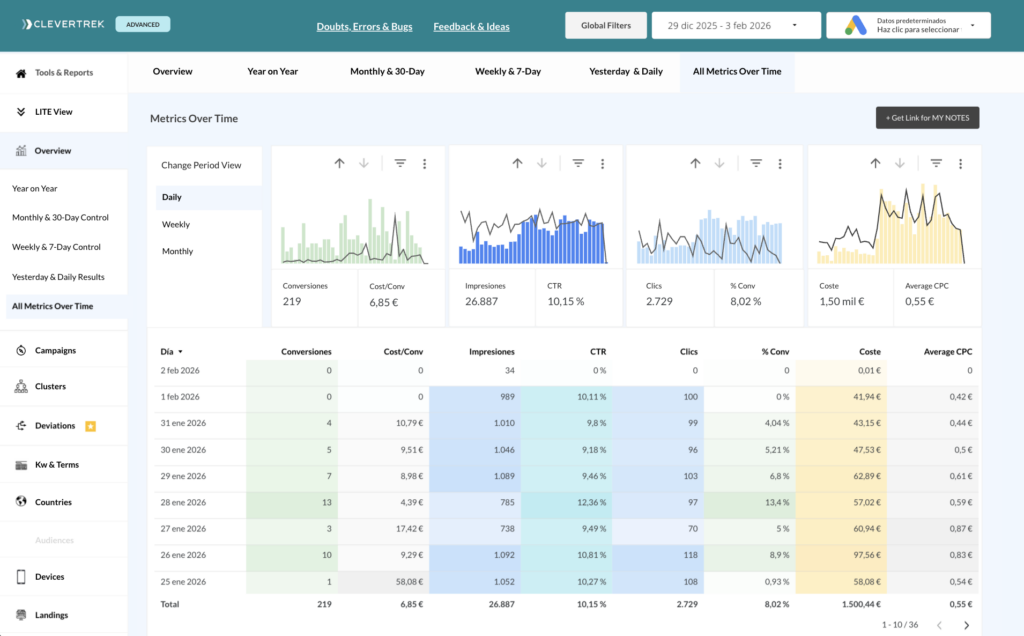Screen dimensions: 1024x636
Task: Select the Daily period view
Action: point(172,197)
